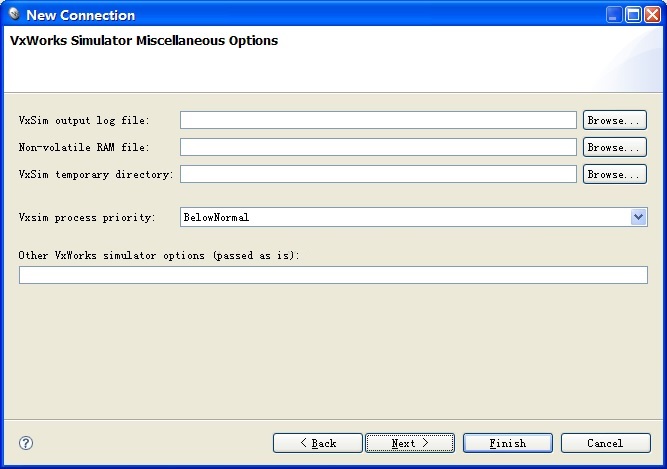Go back with the Back button
Viewport: 667px width, 469px height.
pos(318,443)
